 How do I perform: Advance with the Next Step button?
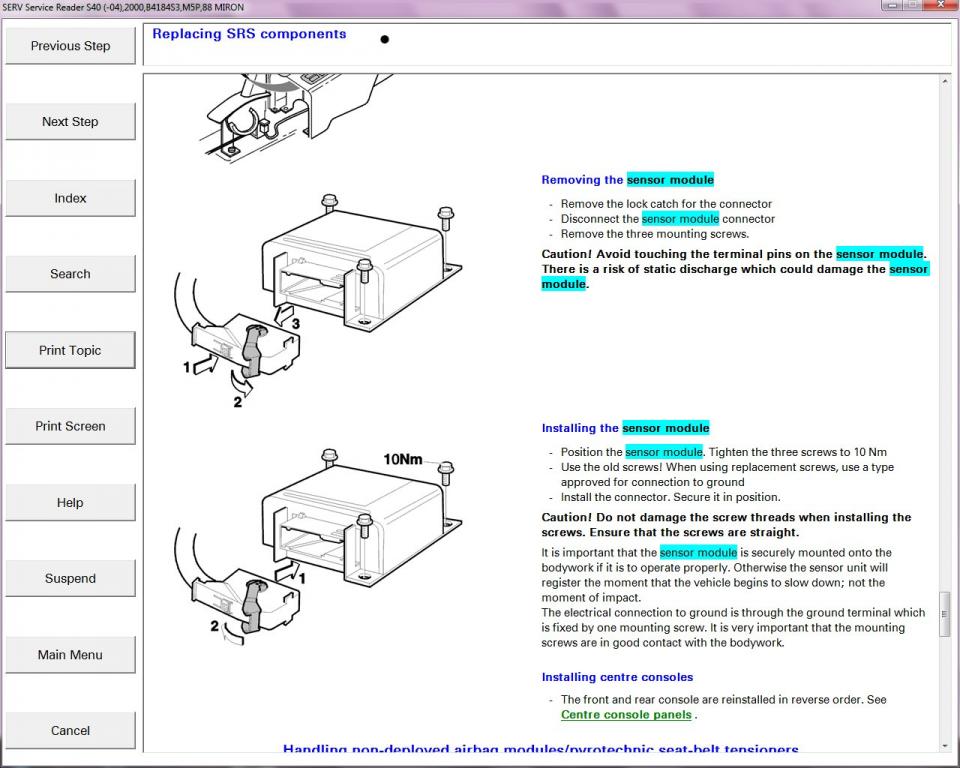70,121
